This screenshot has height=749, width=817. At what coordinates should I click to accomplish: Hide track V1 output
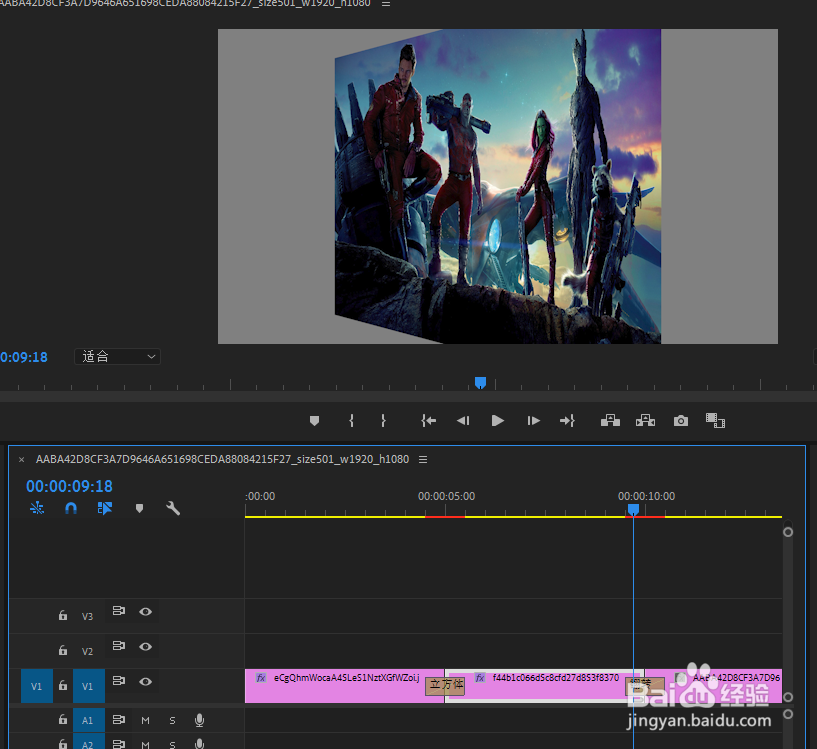point(145,681)
